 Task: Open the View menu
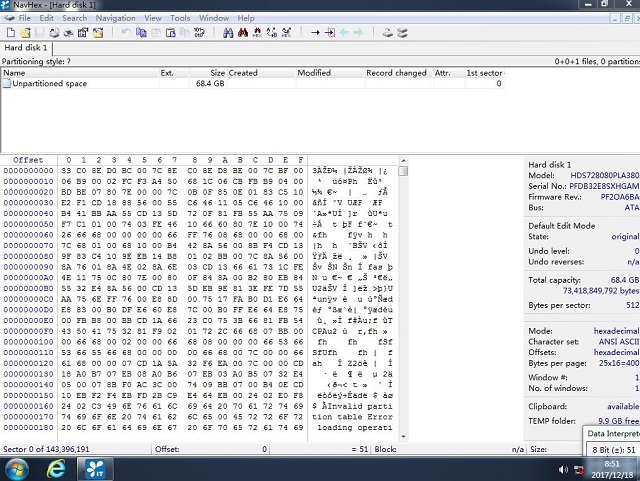pos(153,18)
